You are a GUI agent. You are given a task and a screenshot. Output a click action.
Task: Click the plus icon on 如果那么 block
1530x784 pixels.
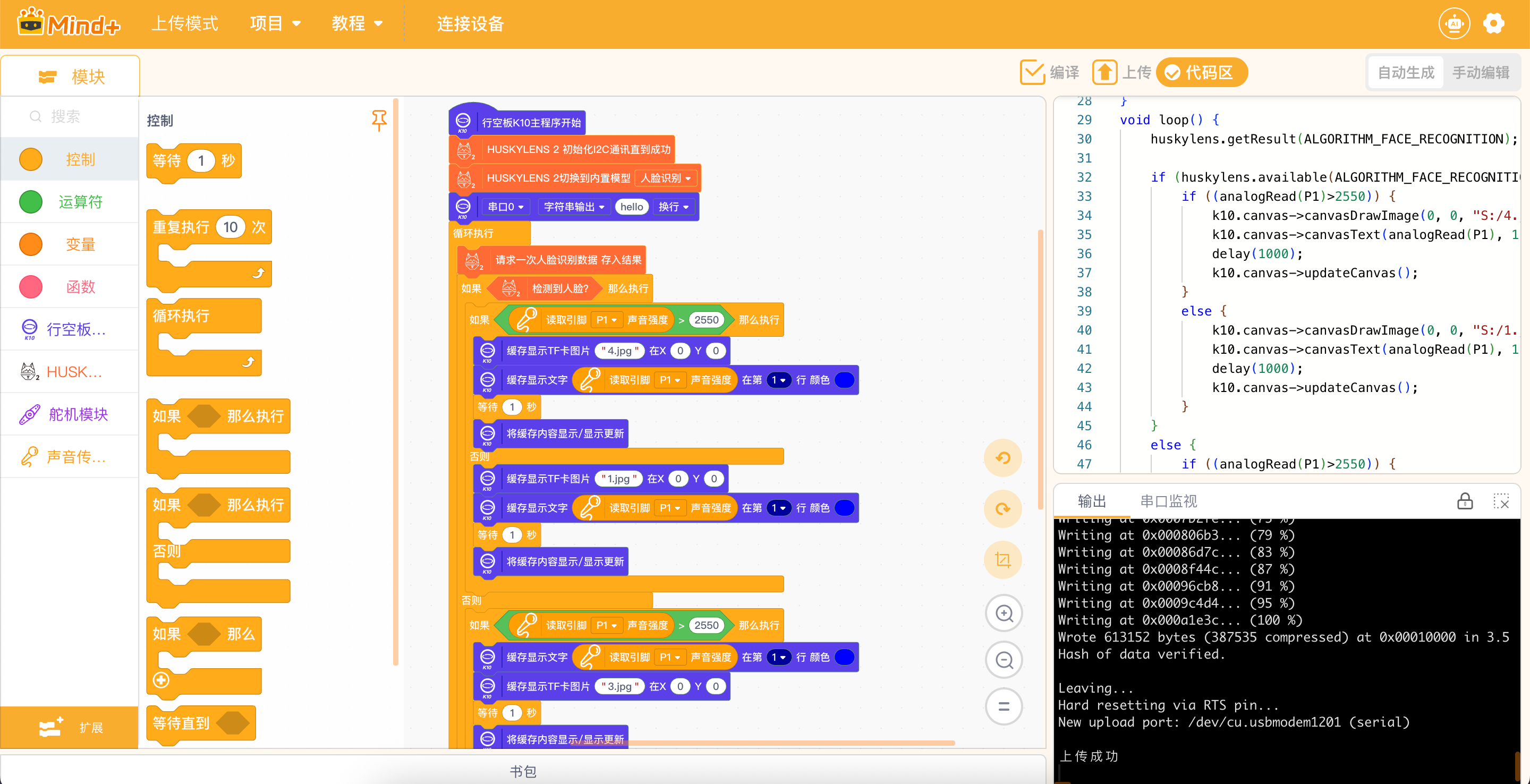pos(161,680)
